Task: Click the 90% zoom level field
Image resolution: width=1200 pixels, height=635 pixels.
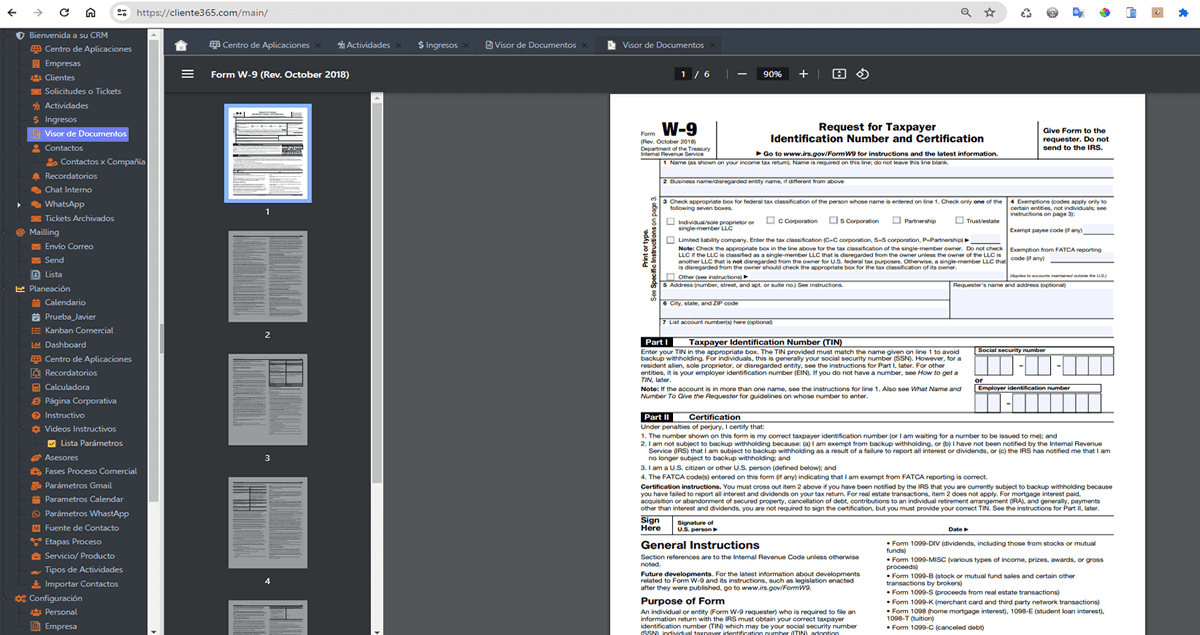Action: click(x=772, y=74)
